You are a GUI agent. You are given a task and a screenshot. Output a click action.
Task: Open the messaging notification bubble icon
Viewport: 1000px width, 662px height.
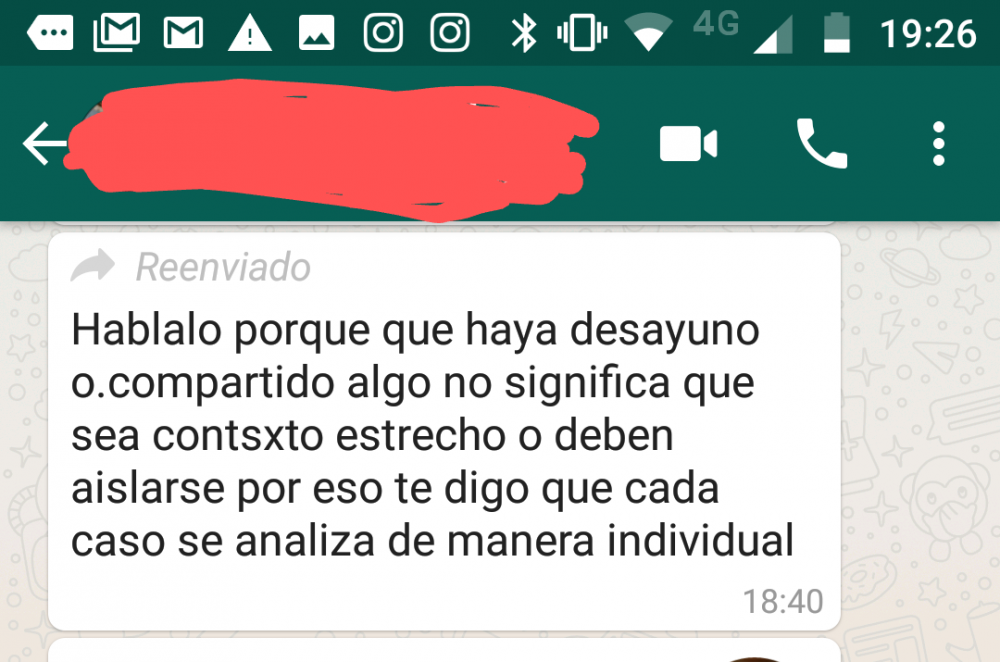click(50, 33)
